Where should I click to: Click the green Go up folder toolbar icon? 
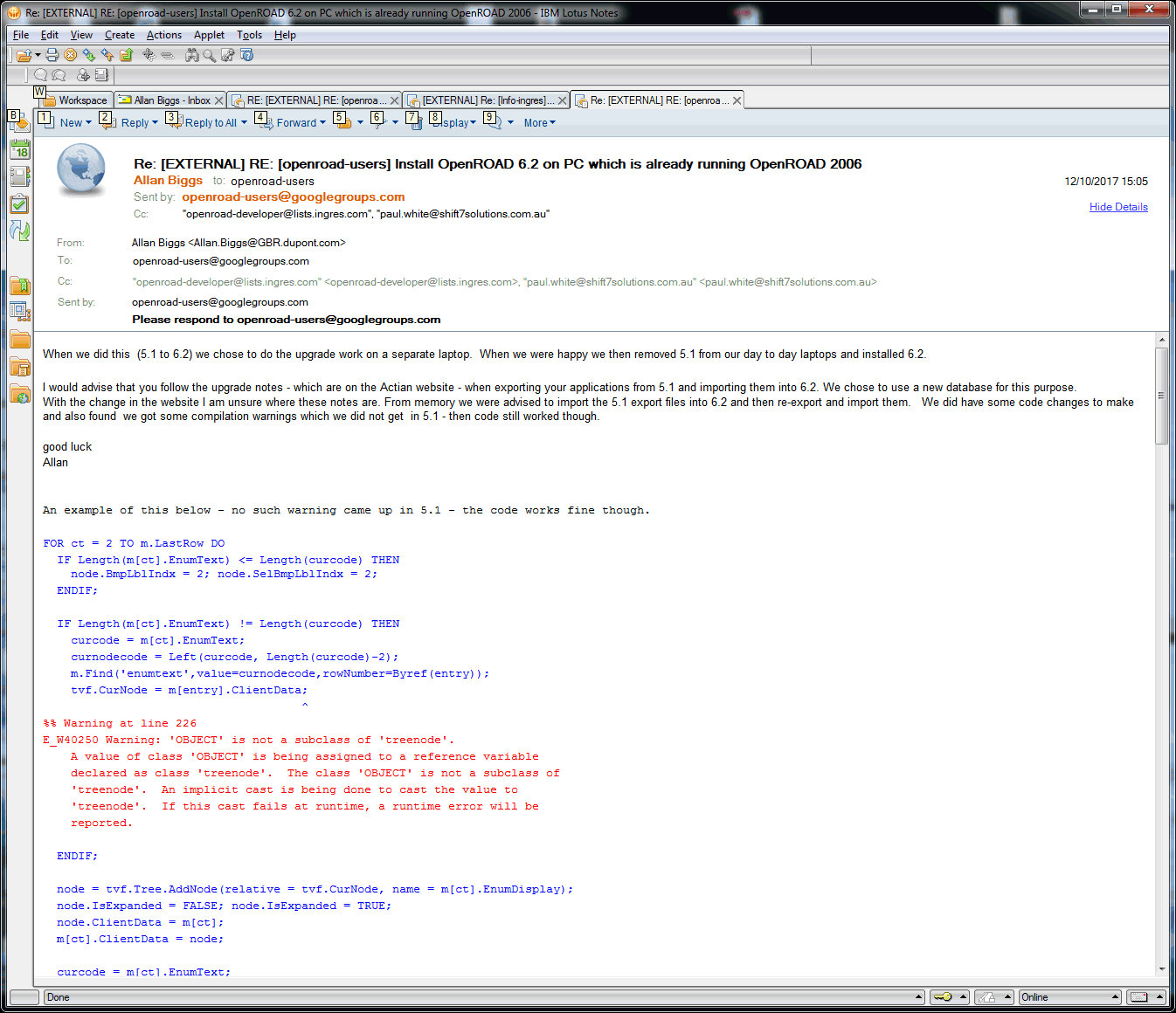(126, 55)
